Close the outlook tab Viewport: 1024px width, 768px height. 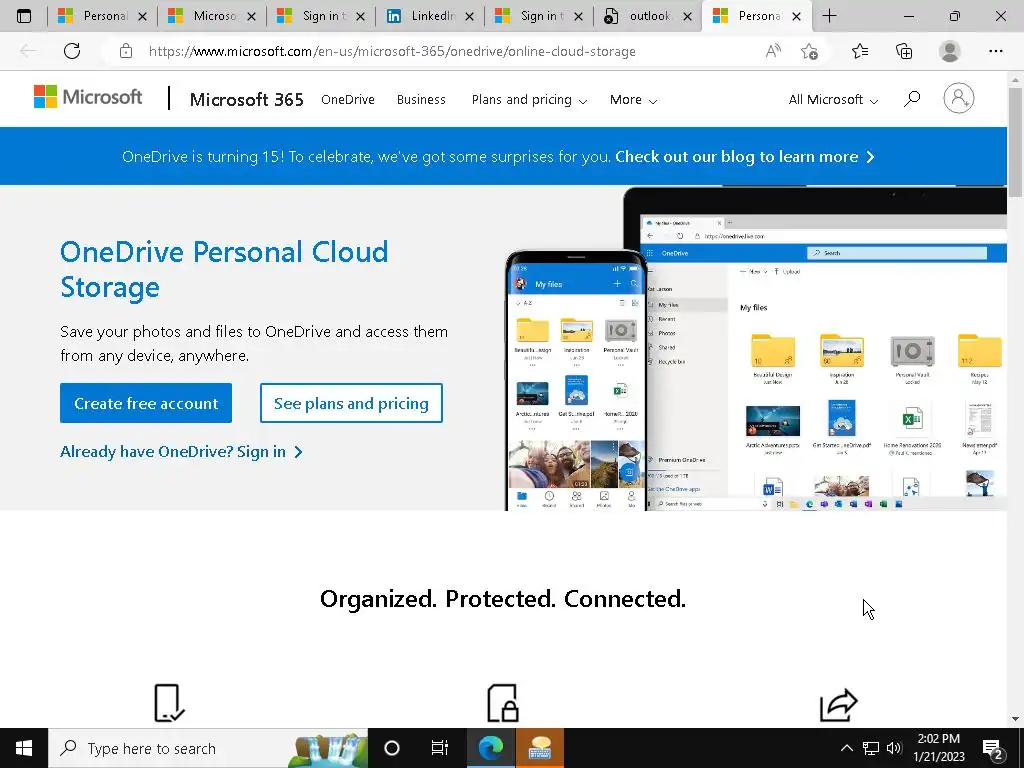687,17
